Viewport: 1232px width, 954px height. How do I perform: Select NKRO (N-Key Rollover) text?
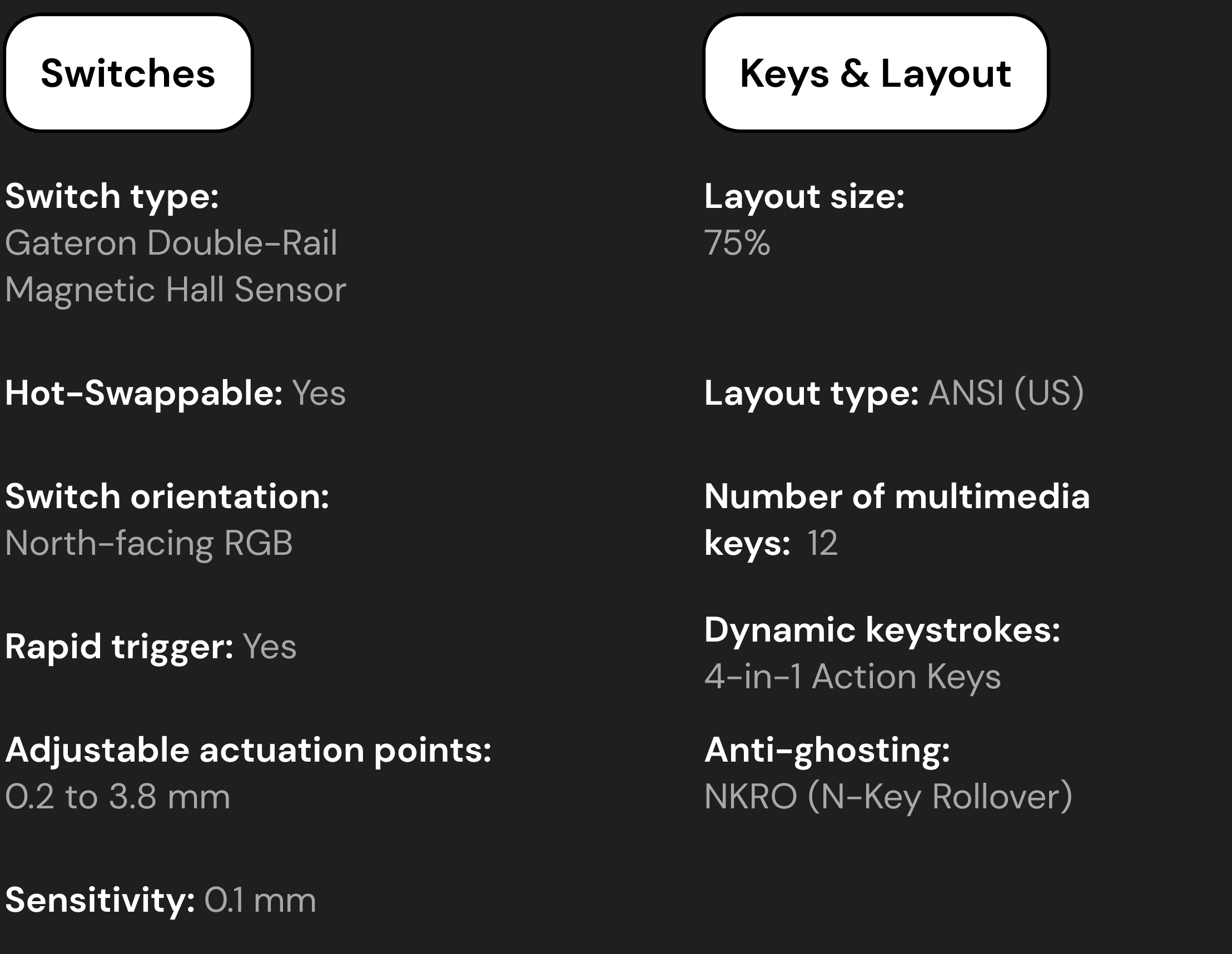click(888, 797)
